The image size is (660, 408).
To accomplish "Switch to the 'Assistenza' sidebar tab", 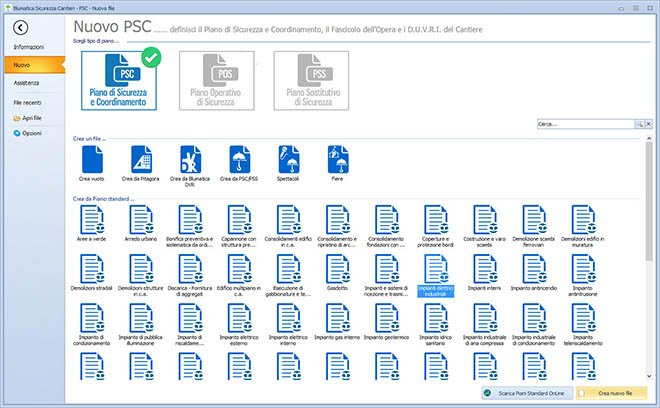I will click(27, 82).
